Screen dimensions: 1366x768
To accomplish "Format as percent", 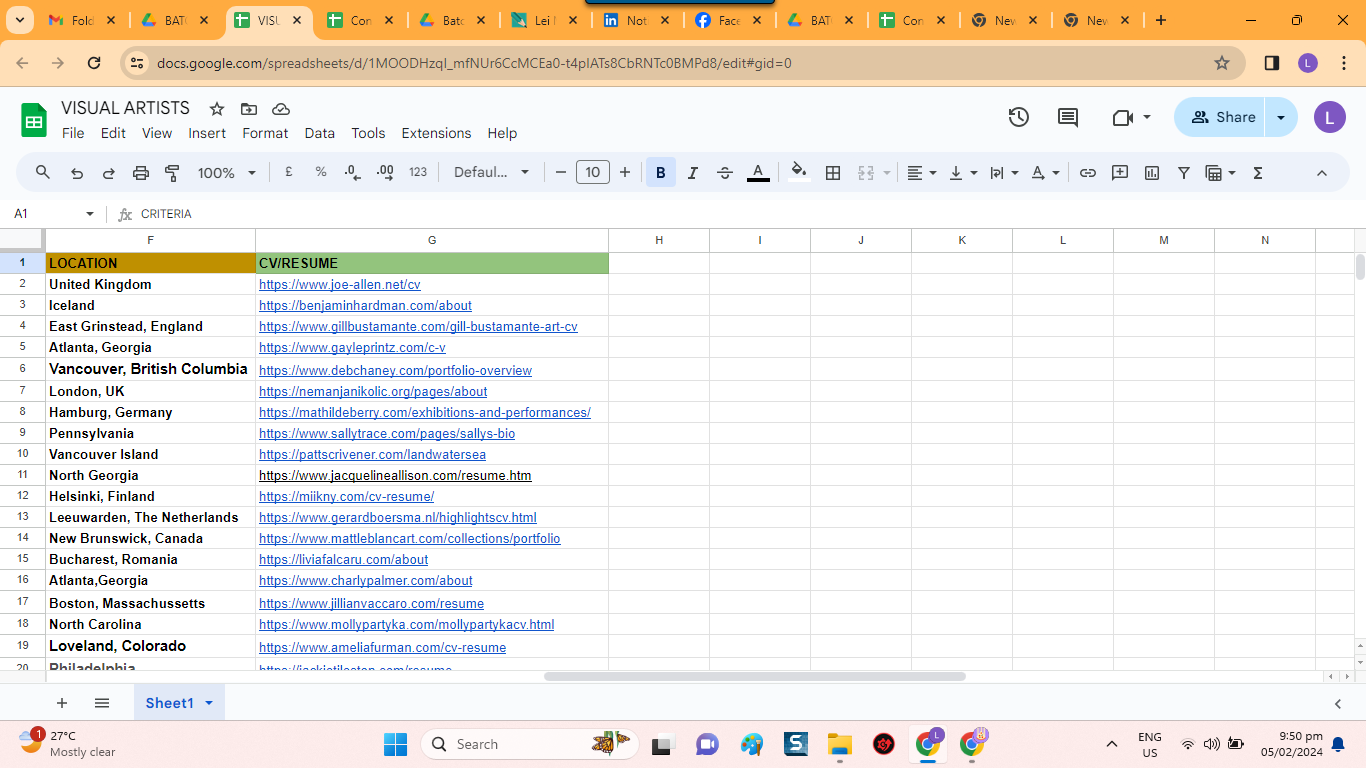I will [321, 172].
